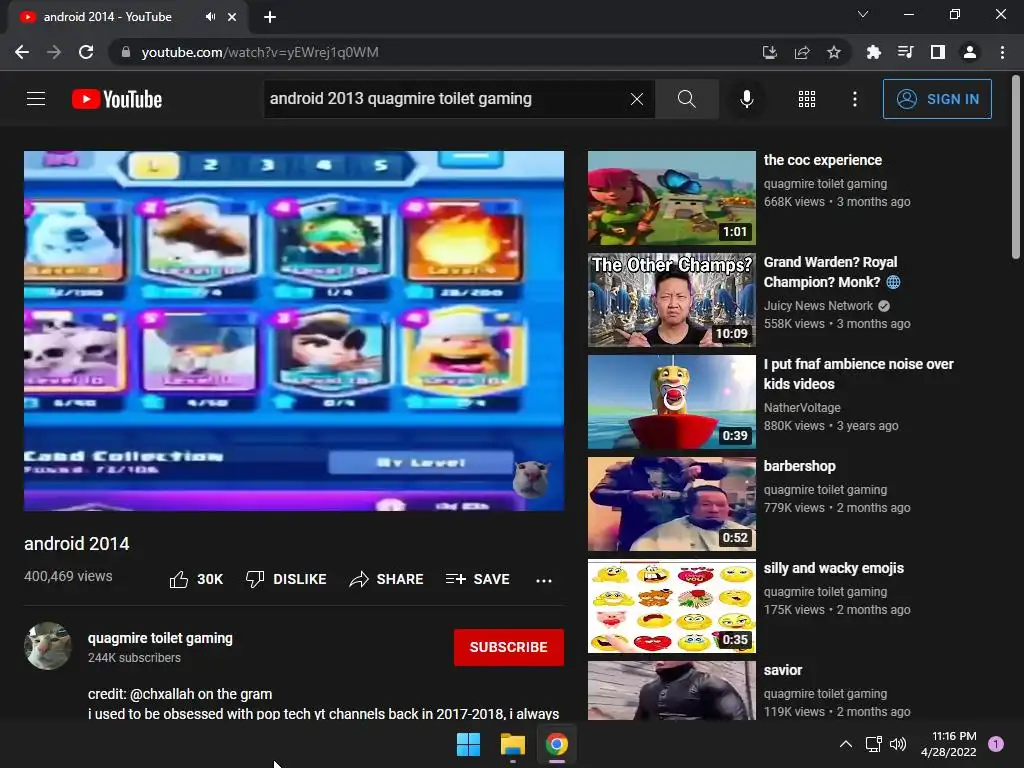The width and height of the screenshot is (1024, 768).
Task: Click the video player area
Action: click(294, 330)
